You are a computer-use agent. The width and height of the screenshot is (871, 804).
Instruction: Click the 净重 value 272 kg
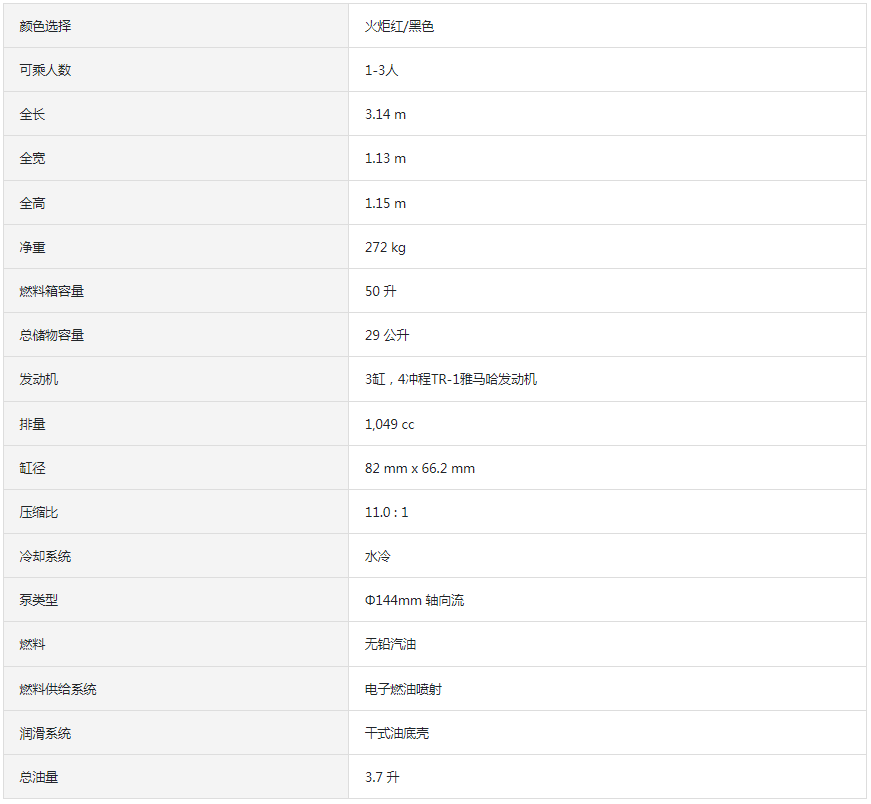[x=385, y=247]
